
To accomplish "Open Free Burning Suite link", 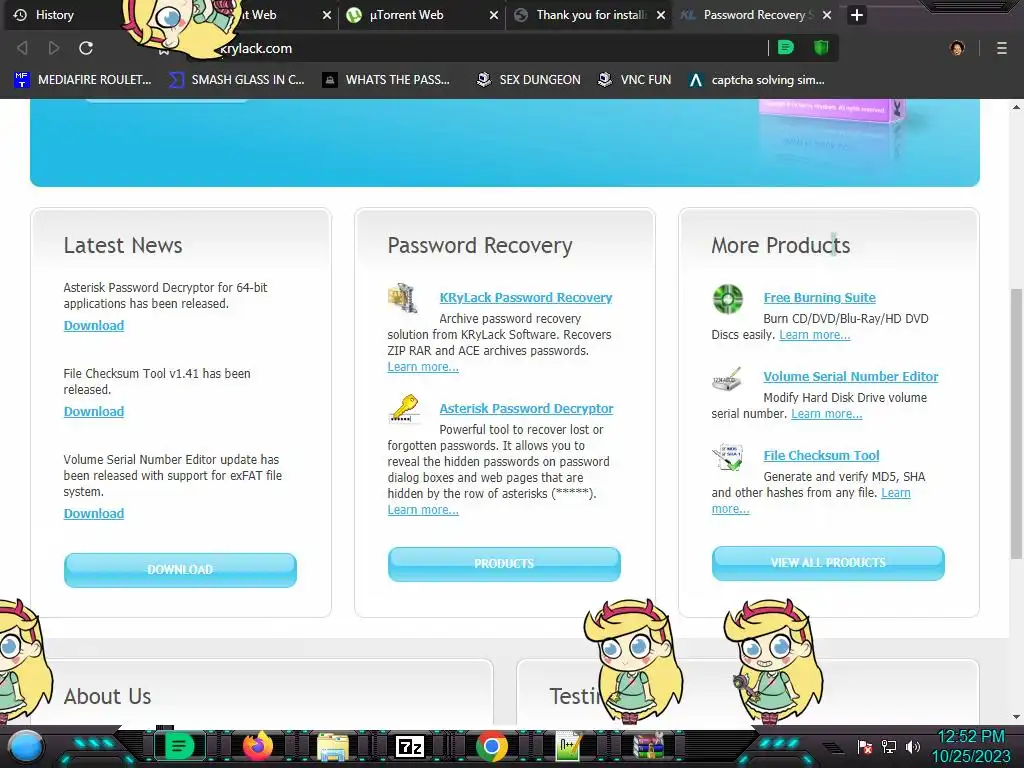I will click(x=820, y=297).
